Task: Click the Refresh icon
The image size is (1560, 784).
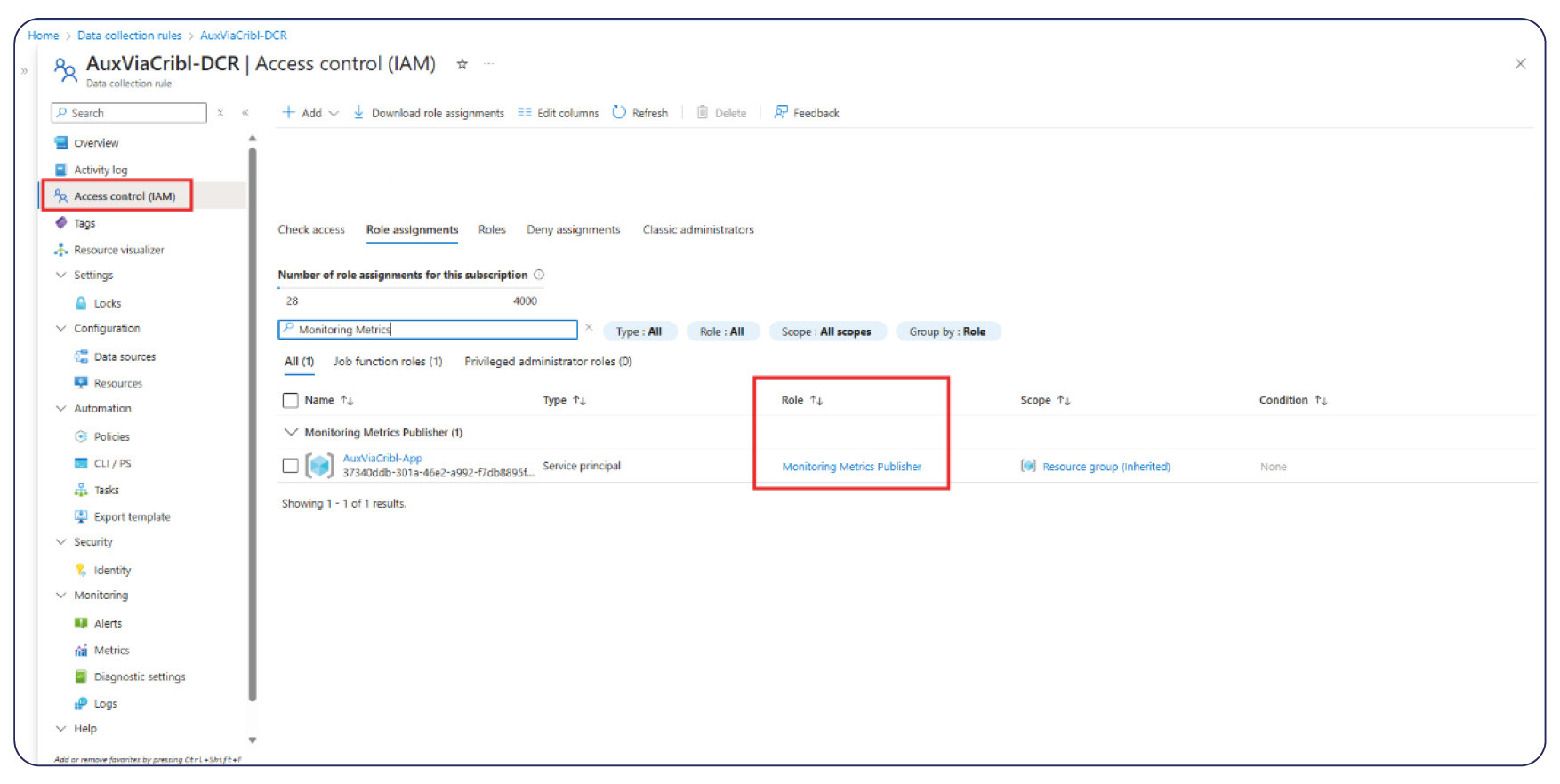Action: [619, 112]
